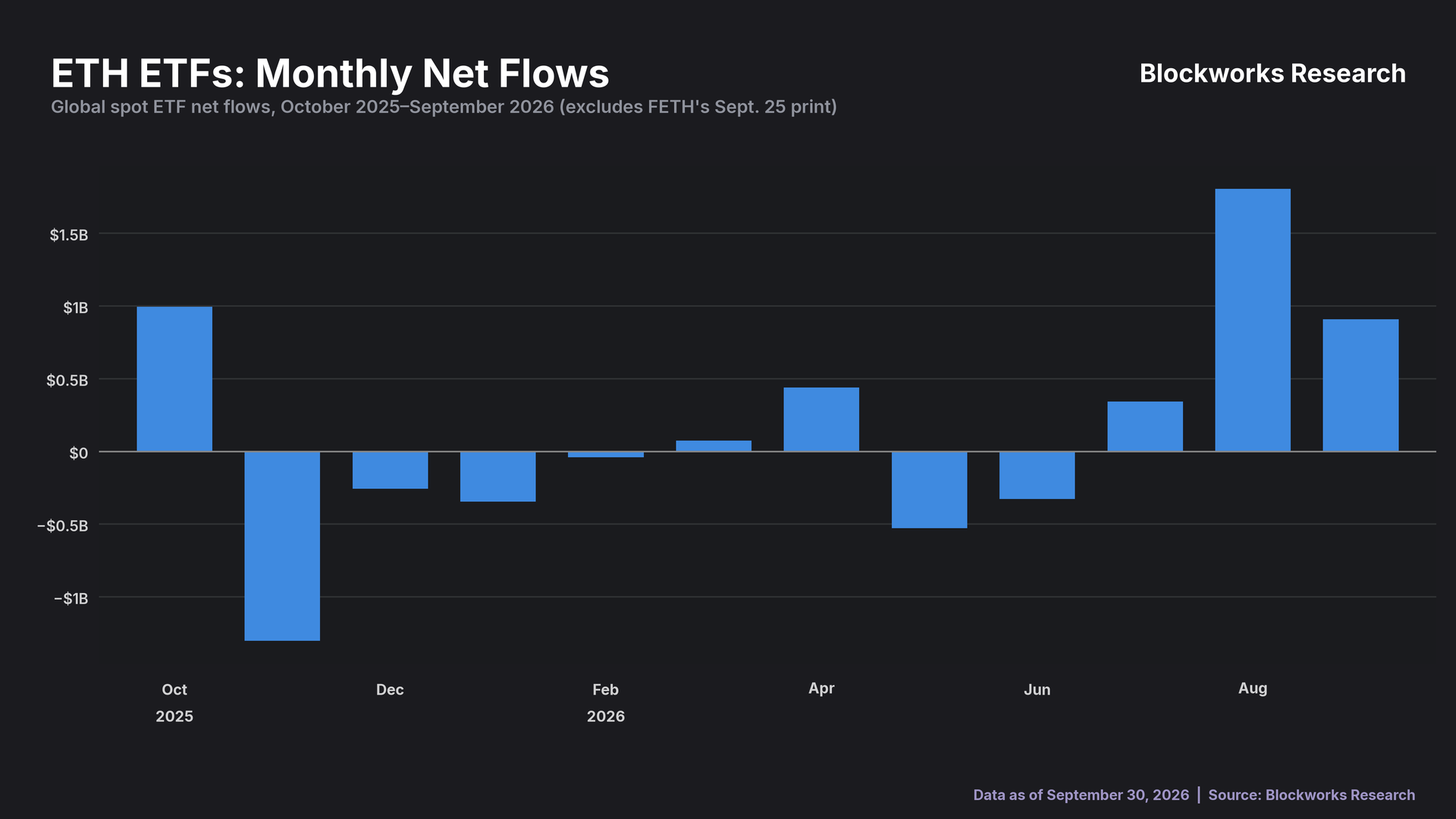Select the January outflow bar
This screenshot has height=819, width=1456.
click(x=498, y=476)
